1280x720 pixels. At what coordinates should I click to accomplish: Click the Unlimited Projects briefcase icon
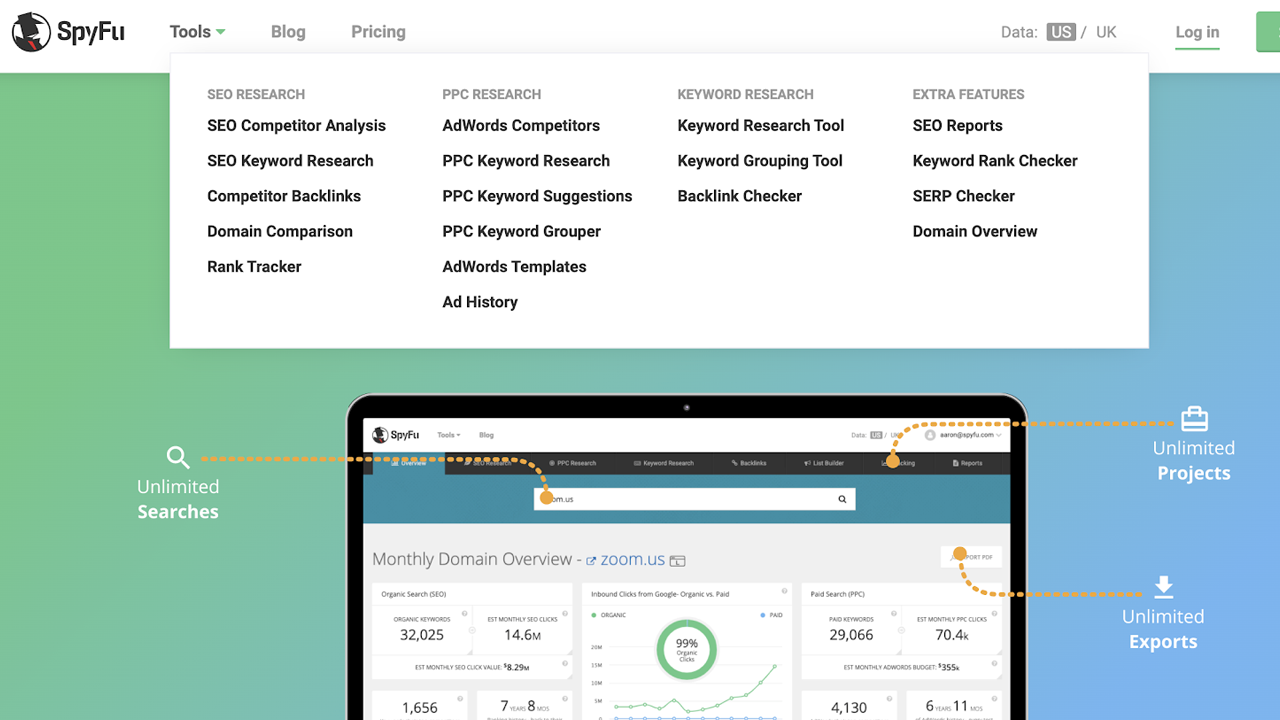(1194, 418)
